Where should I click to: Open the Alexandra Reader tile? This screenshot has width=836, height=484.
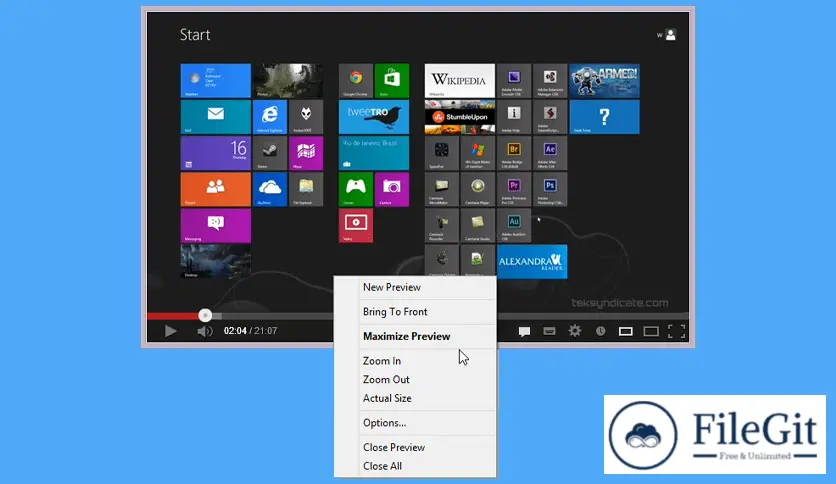point(532,262)
